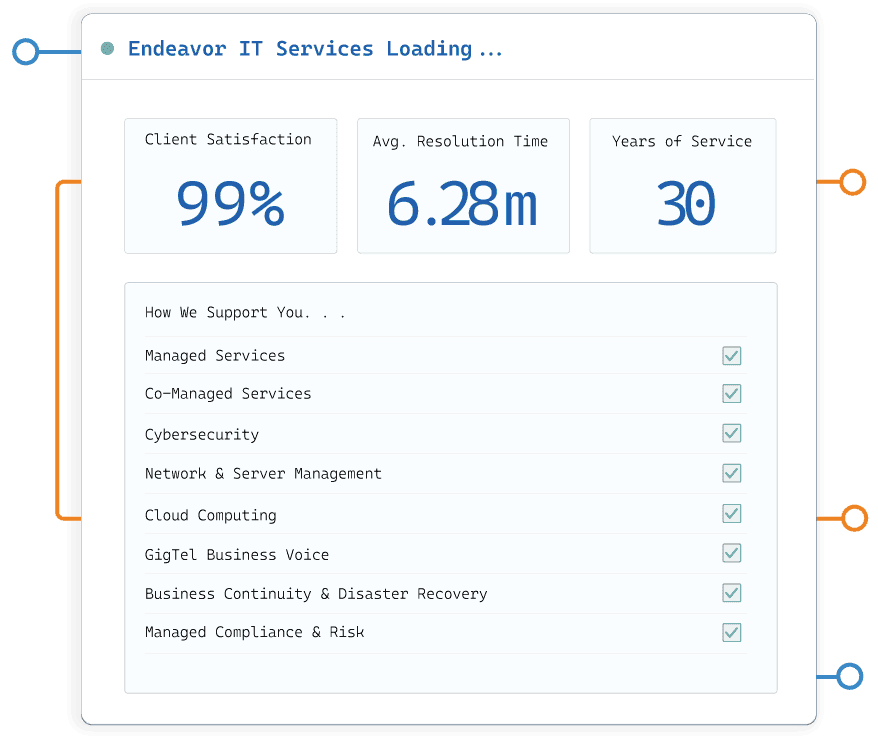
Task: Click the Client Satisfaction label
Action: 228,139
